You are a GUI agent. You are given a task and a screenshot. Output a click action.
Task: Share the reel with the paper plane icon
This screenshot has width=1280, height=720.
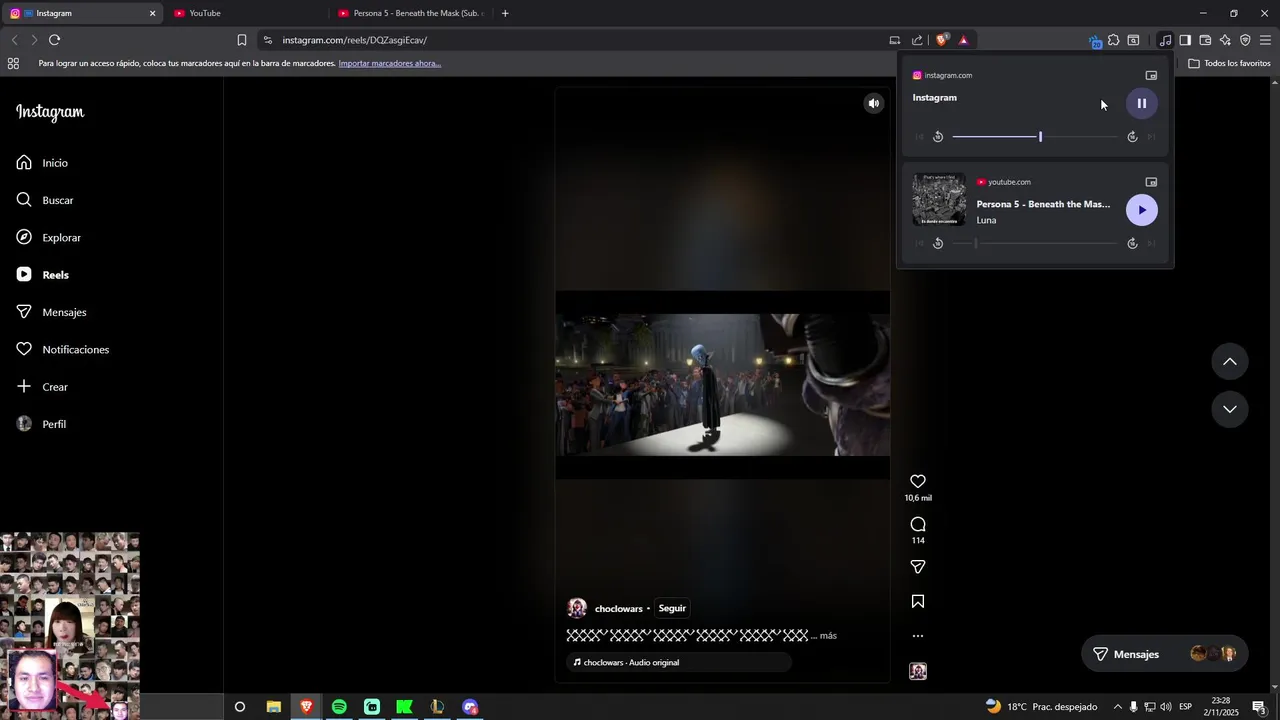[918, 567]
